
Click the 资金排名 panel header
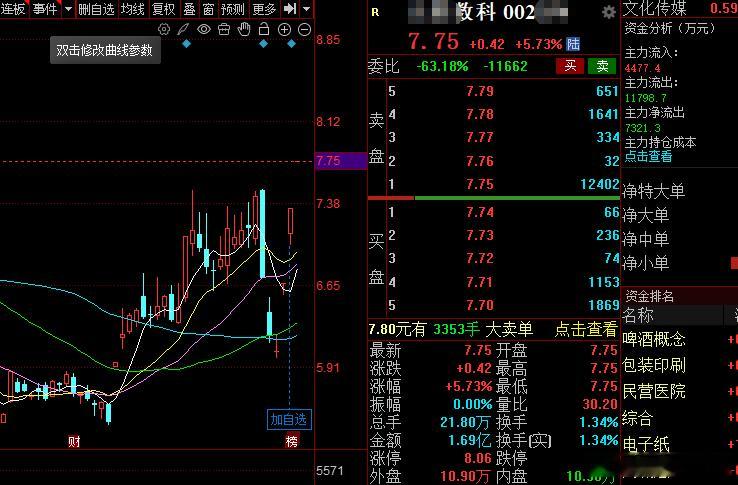(x=650, y=296)
